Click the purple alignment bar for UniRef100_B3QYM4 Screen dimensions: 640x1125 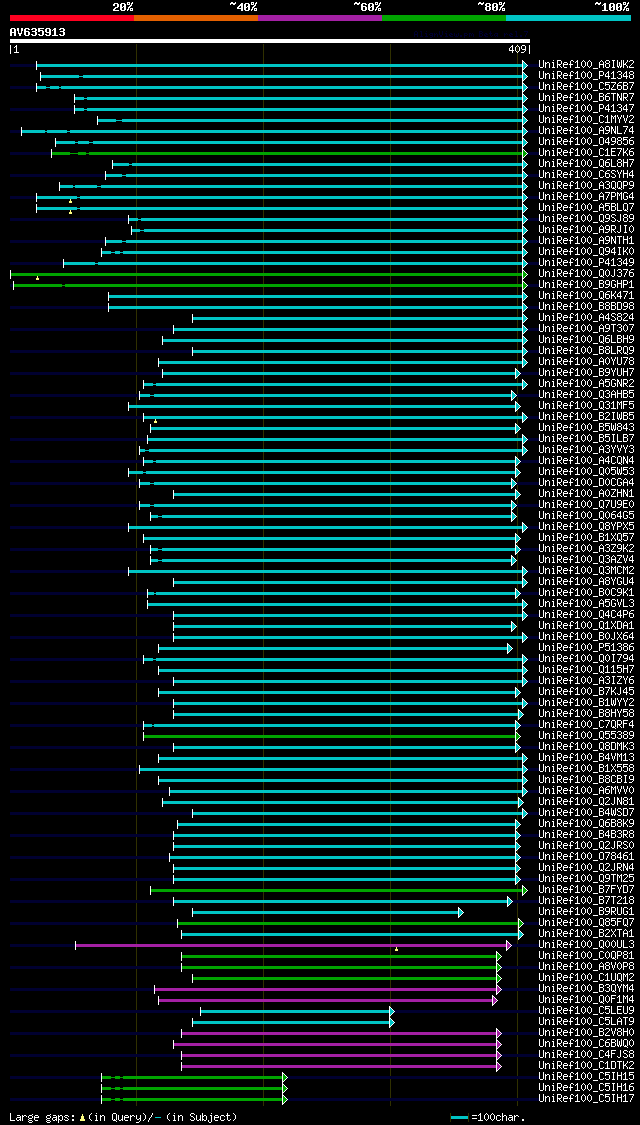[x=327, y=989]
